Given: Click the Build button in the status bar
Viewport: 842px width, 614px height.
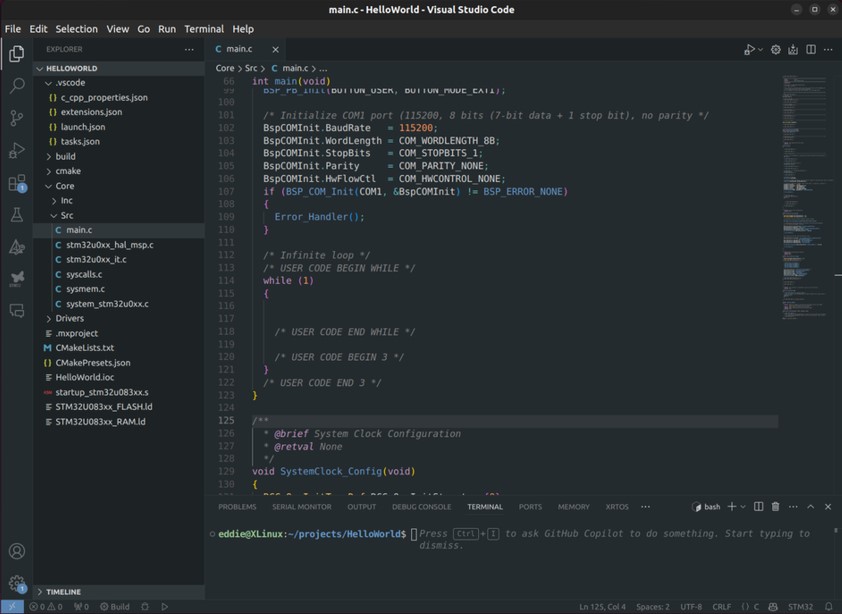Looking at the screenshot, I should [x=114, y=606].
